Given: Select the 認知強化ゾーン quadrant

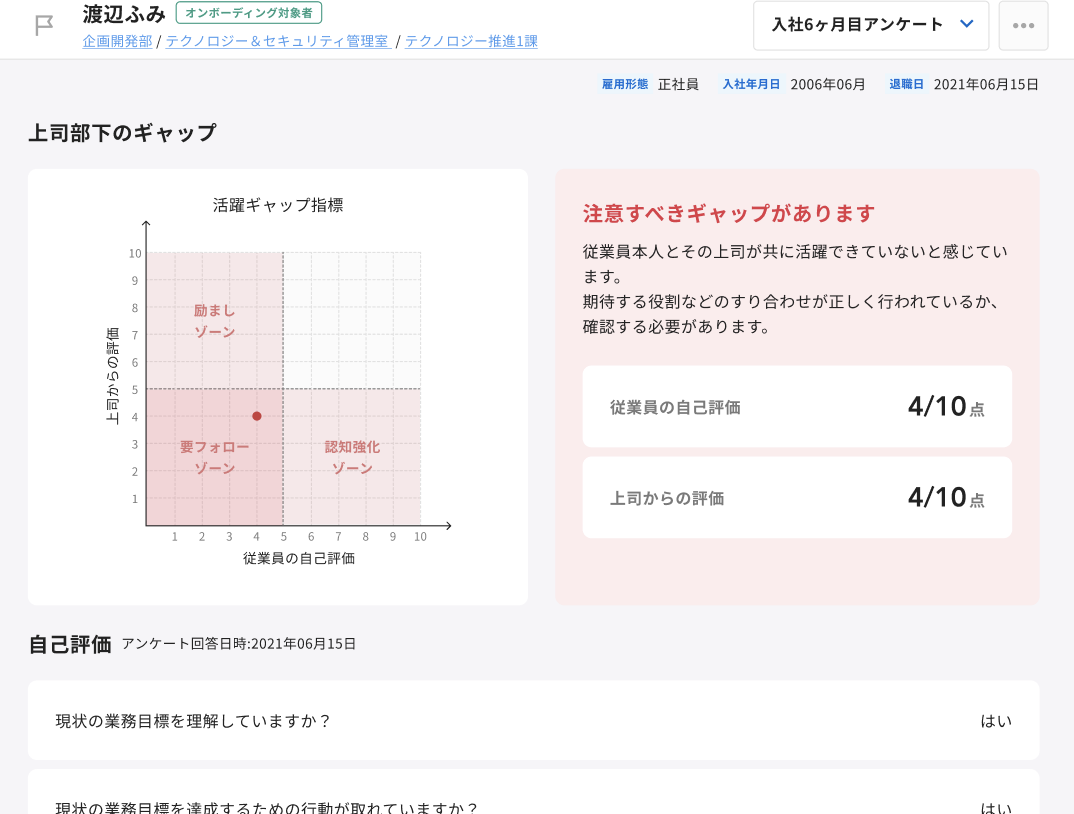Looking at the screenshot, I should (352, 457).
